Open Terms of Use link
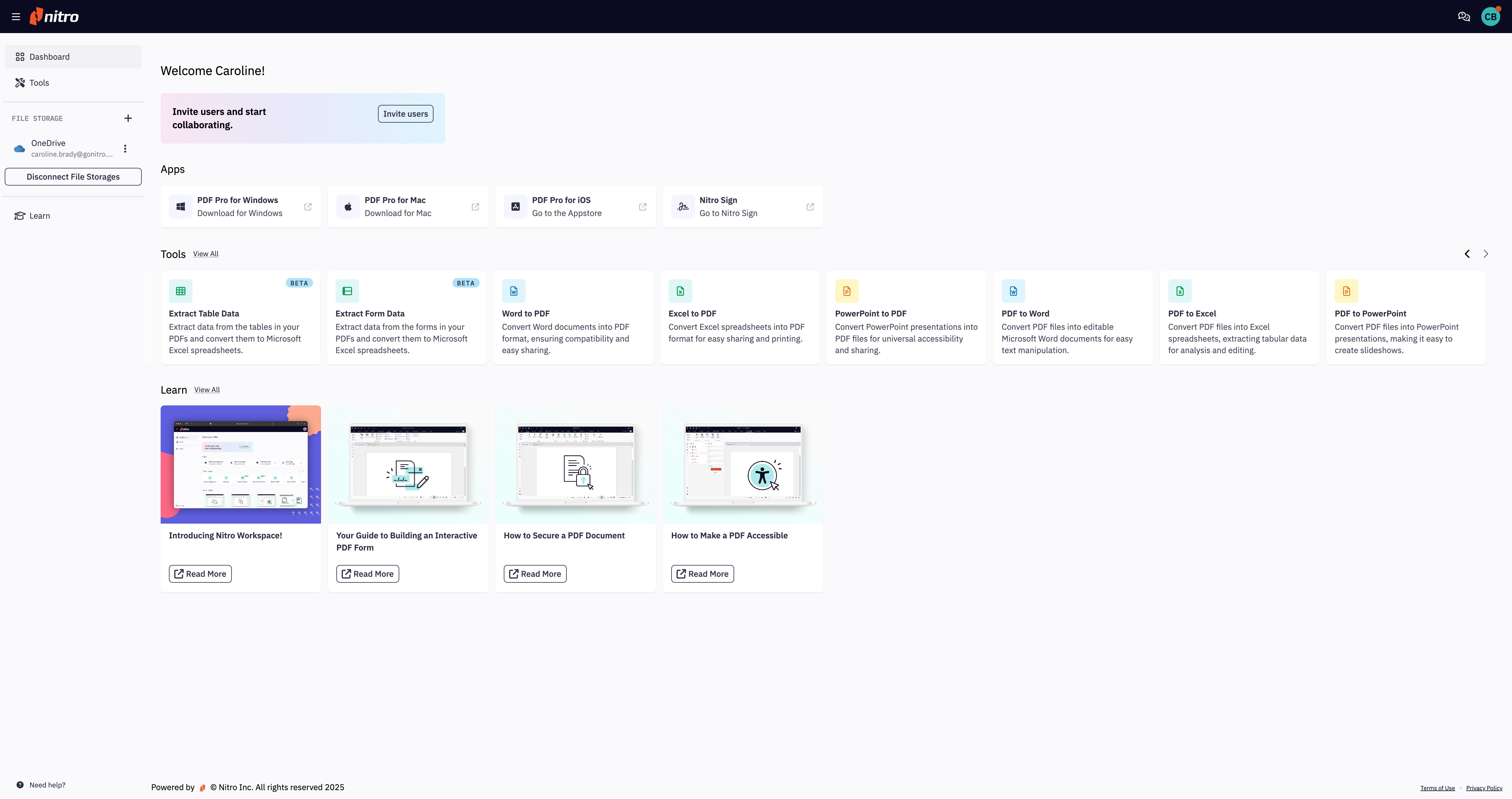Viewport: 1512px width, 799px height. click(1438, 788)
